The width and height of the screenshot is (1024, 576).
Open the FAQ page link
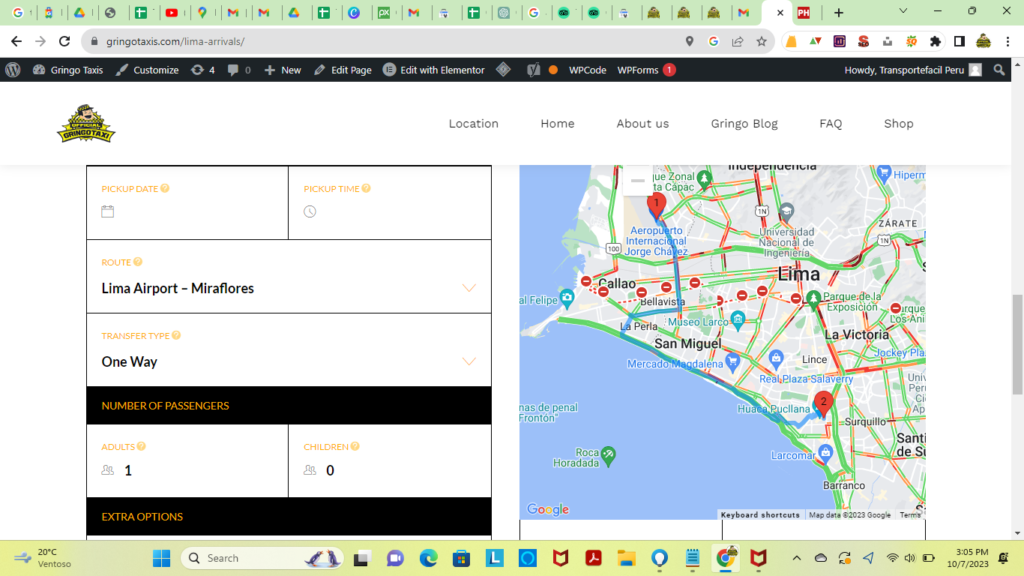point(831,123)
